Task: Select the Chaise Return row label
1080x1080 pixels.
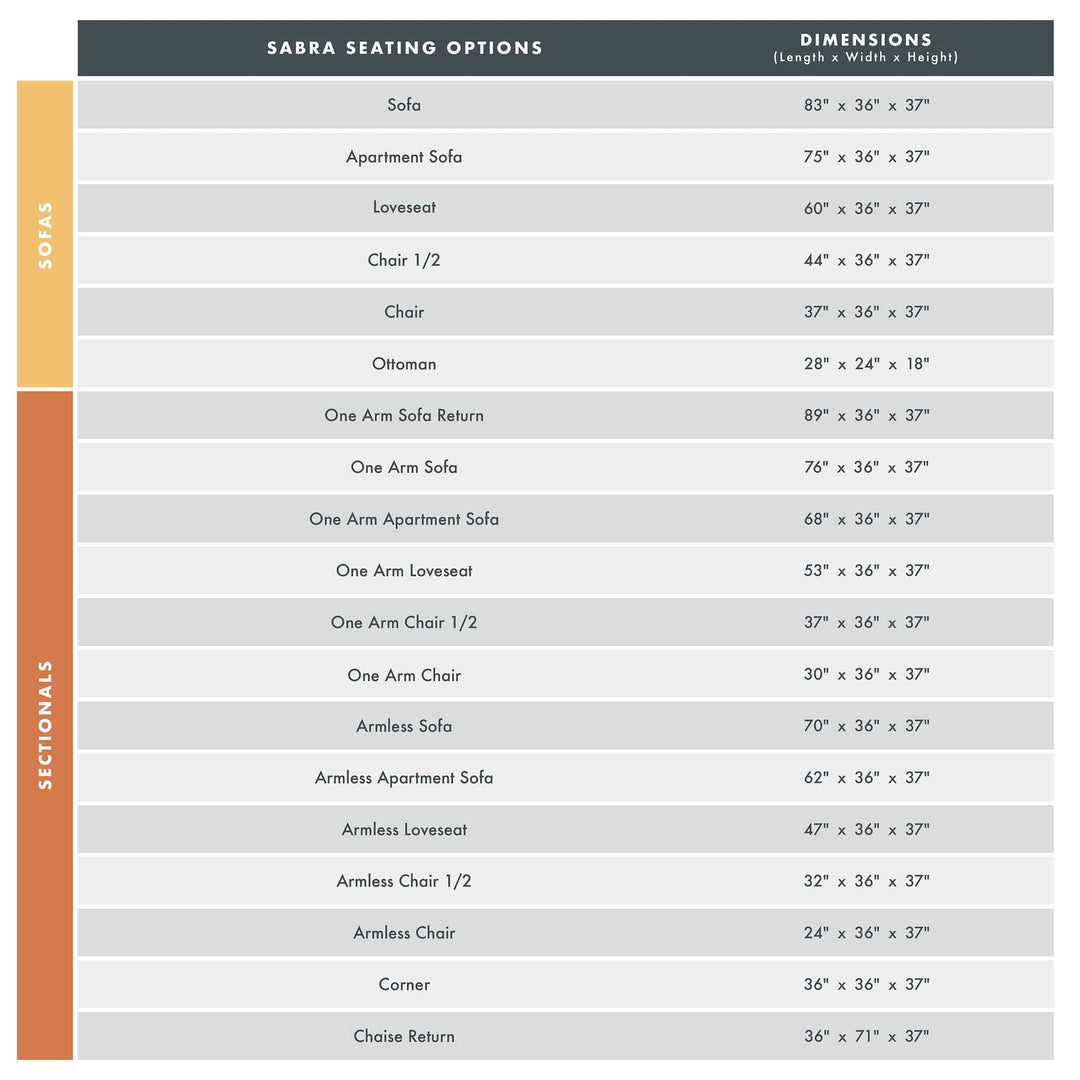Action: (x=404, y=1037)
